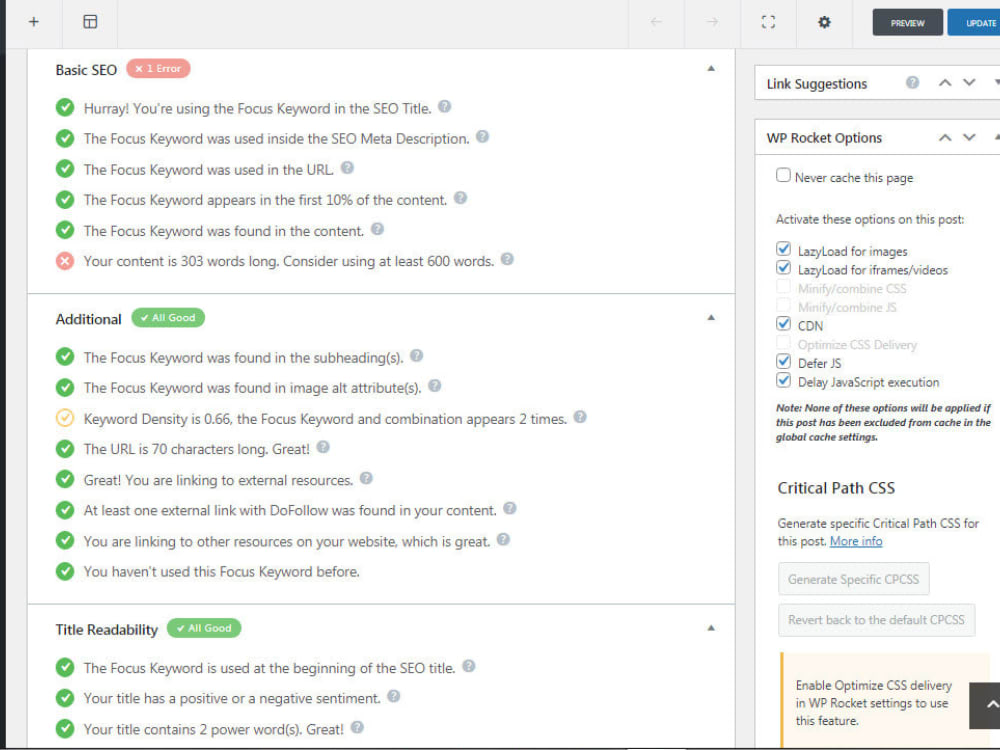The image size is (1000, 750).
Task: Click help icon beside linking to other resources
Action: click(x=503, y=539)
